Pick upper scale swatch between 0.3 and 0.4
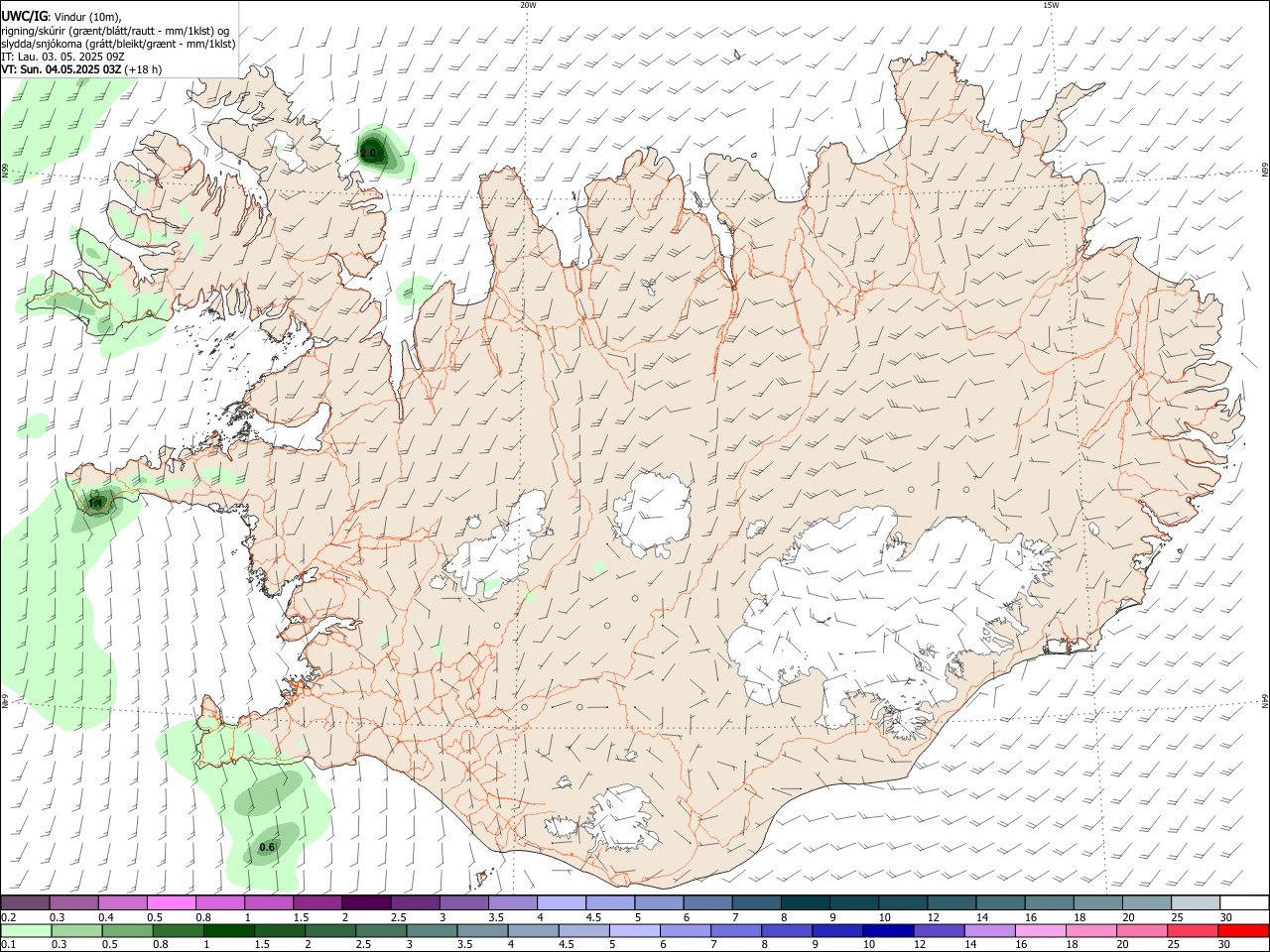This screenshot has width=1270, height=952. pyautogui.click(x=73, y=902)
